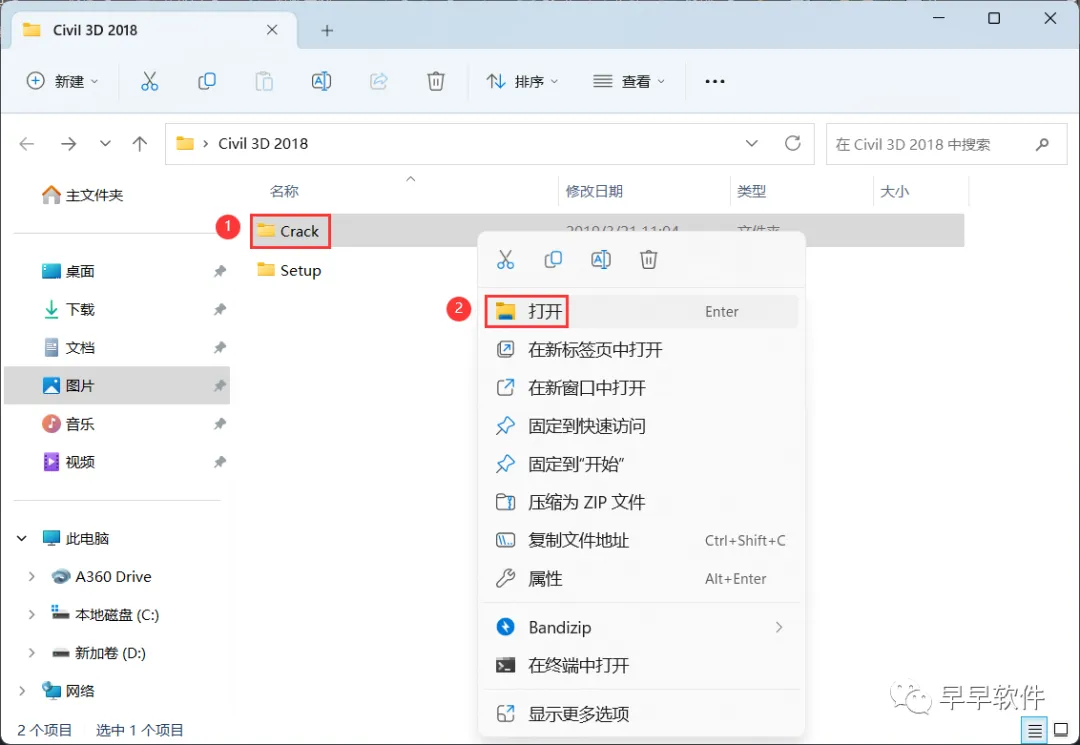Switch to the large thumbnails view icon
The height and width of the screenshot is (745, 1080).
(1061, 730)
